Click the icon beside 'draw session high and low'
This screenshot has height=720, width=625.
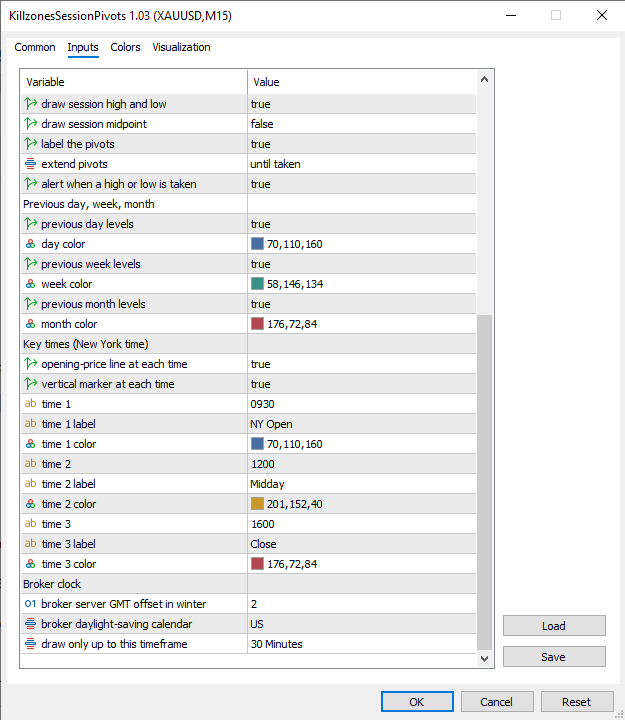[x=31, y=104]
